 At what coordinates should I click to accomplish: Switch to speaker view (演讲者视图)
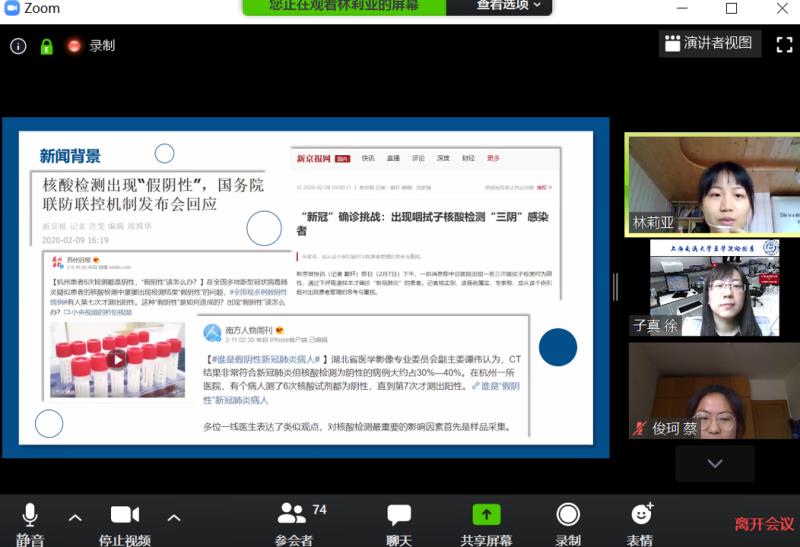click(x=710, y=43)
